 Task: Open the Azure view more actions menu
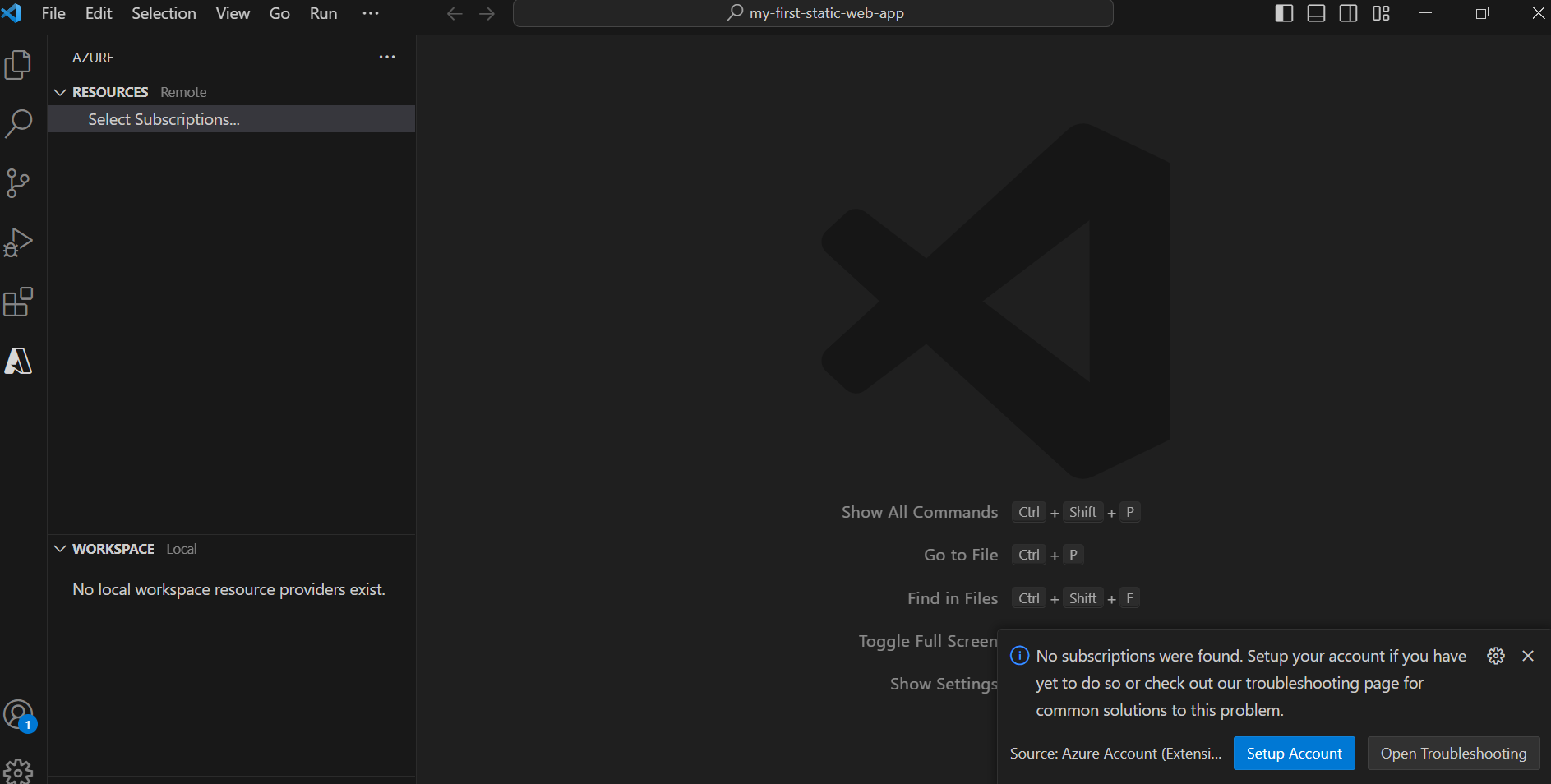tap(386, 57)
